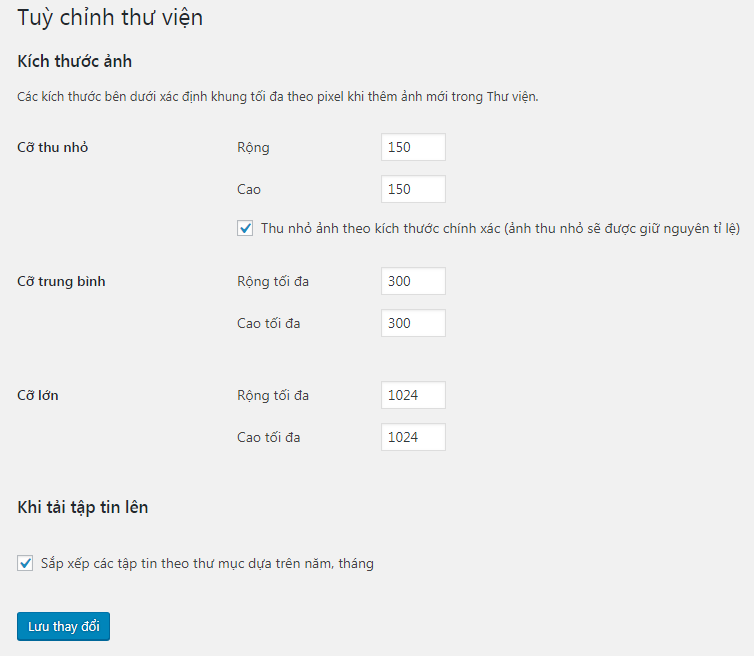Focus the large size max width field

tap(413, 395)
